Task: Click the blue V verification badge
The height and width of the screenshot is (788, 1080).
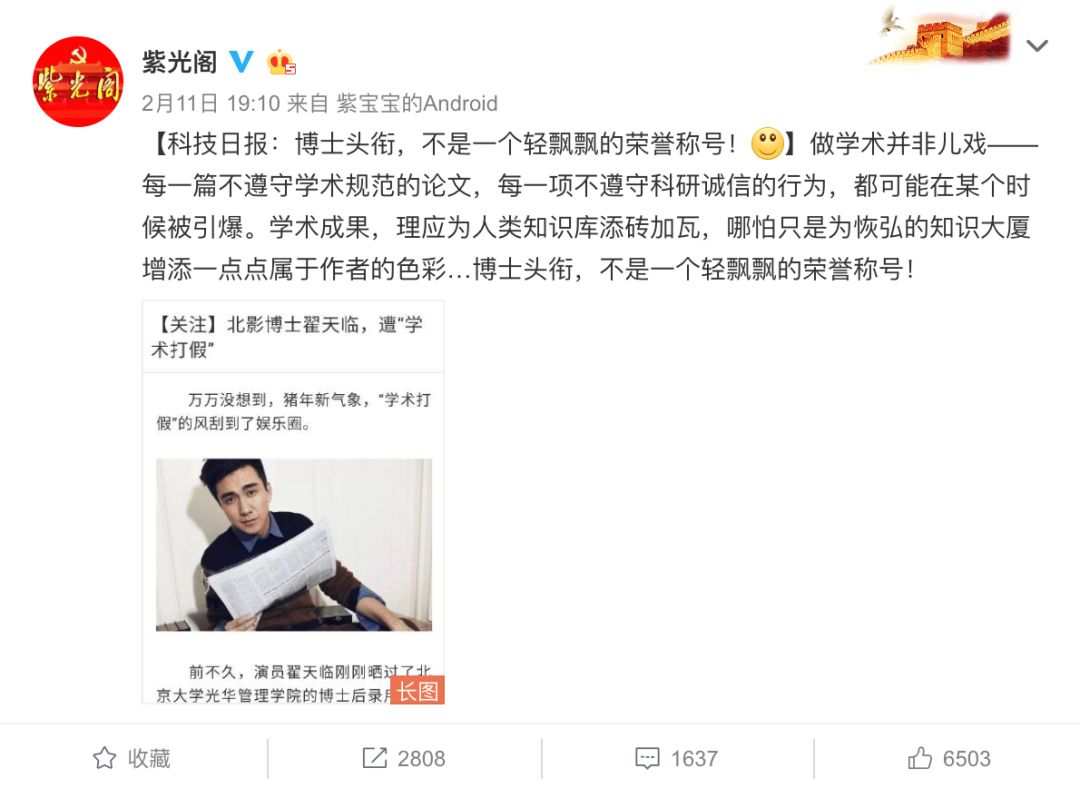Action: (x=241, y=62)
